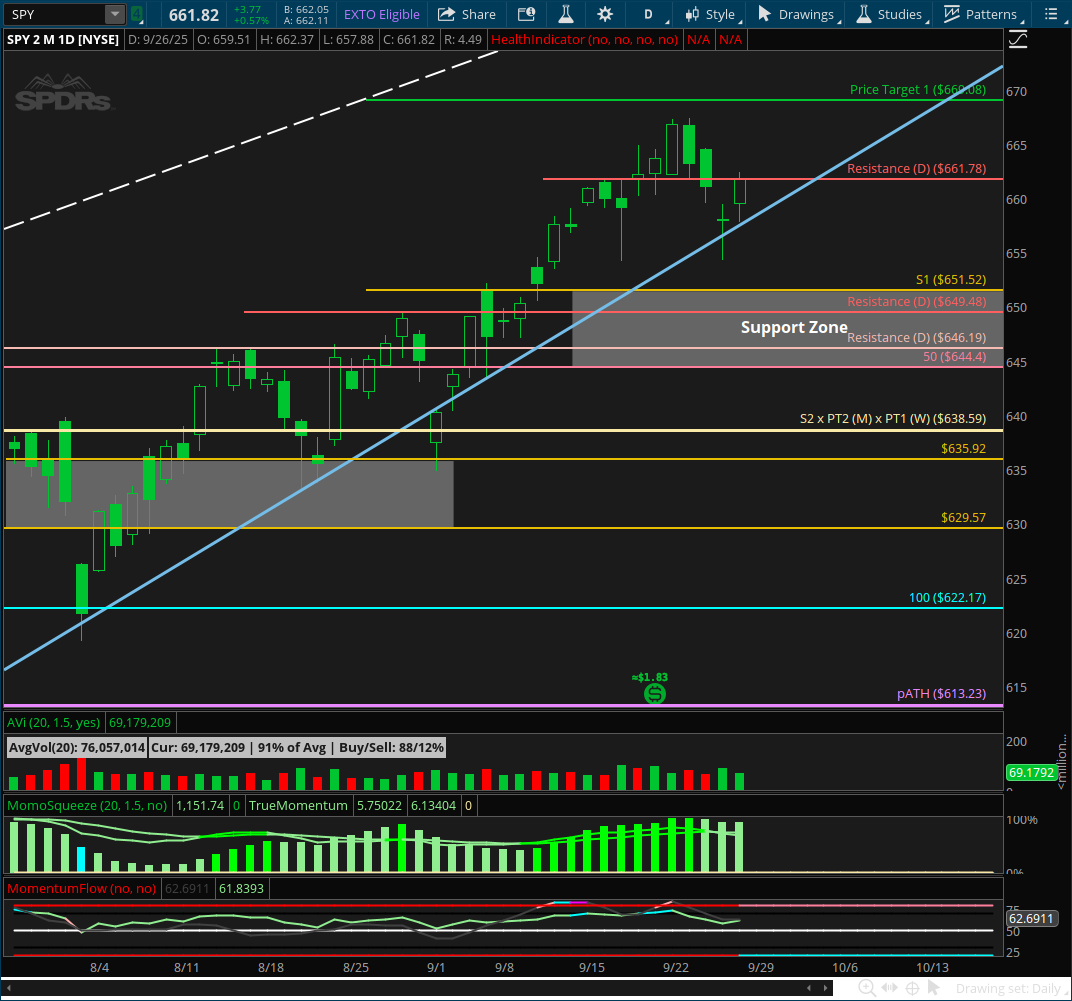Click the pan left-right arrows icon
This screenshot has height=1001, width=1072.
889,988
